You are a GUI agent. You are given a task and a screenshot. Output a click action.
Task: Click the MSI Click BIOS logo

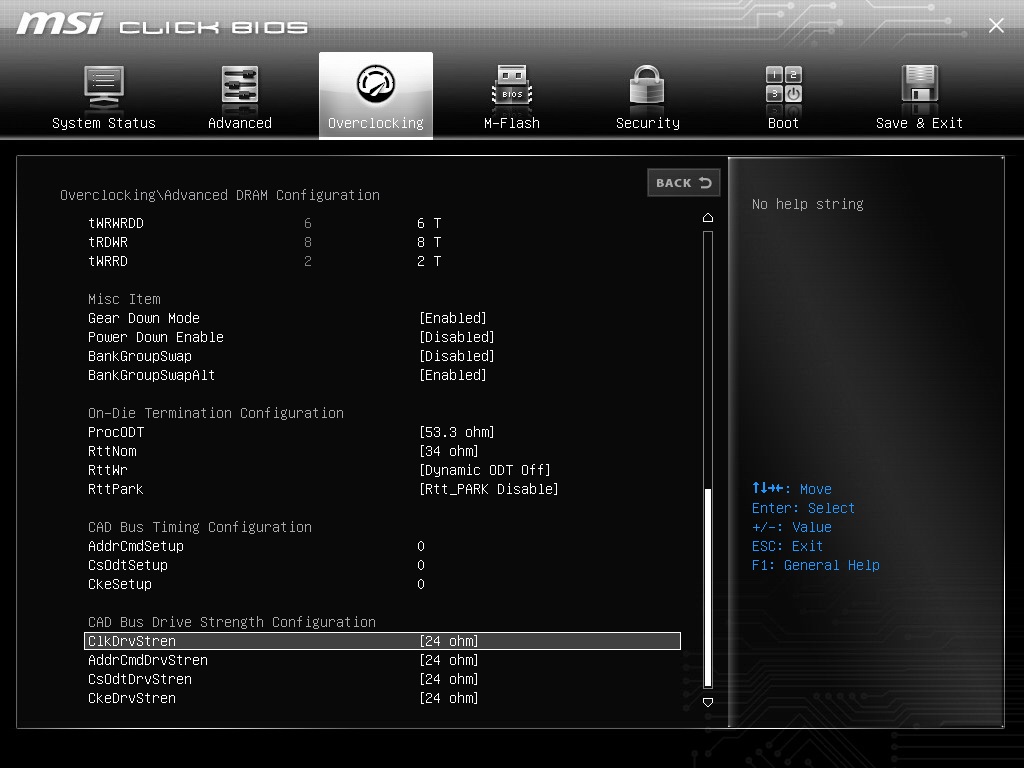point(162,24)
